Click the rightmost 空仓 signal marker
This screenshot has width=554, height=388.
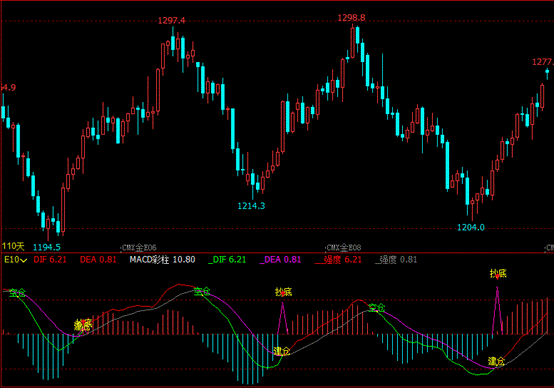point(377,307)
